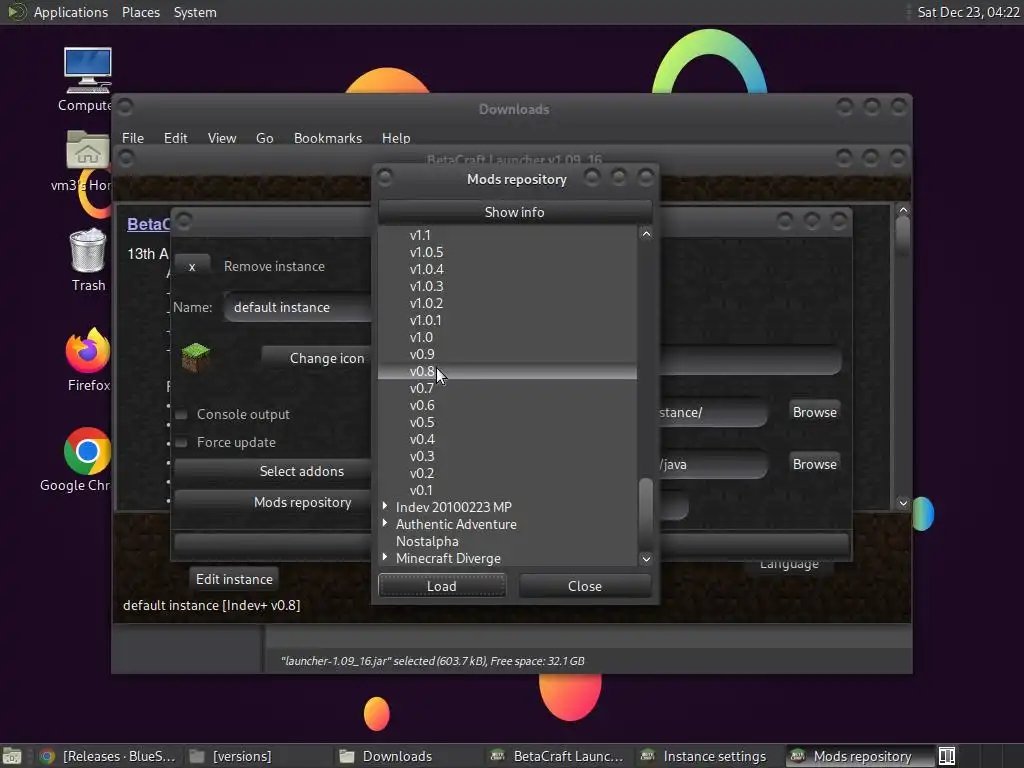Click the Browse button next to java path
The height and width of the screenshot is (768, 1024).
814,464
